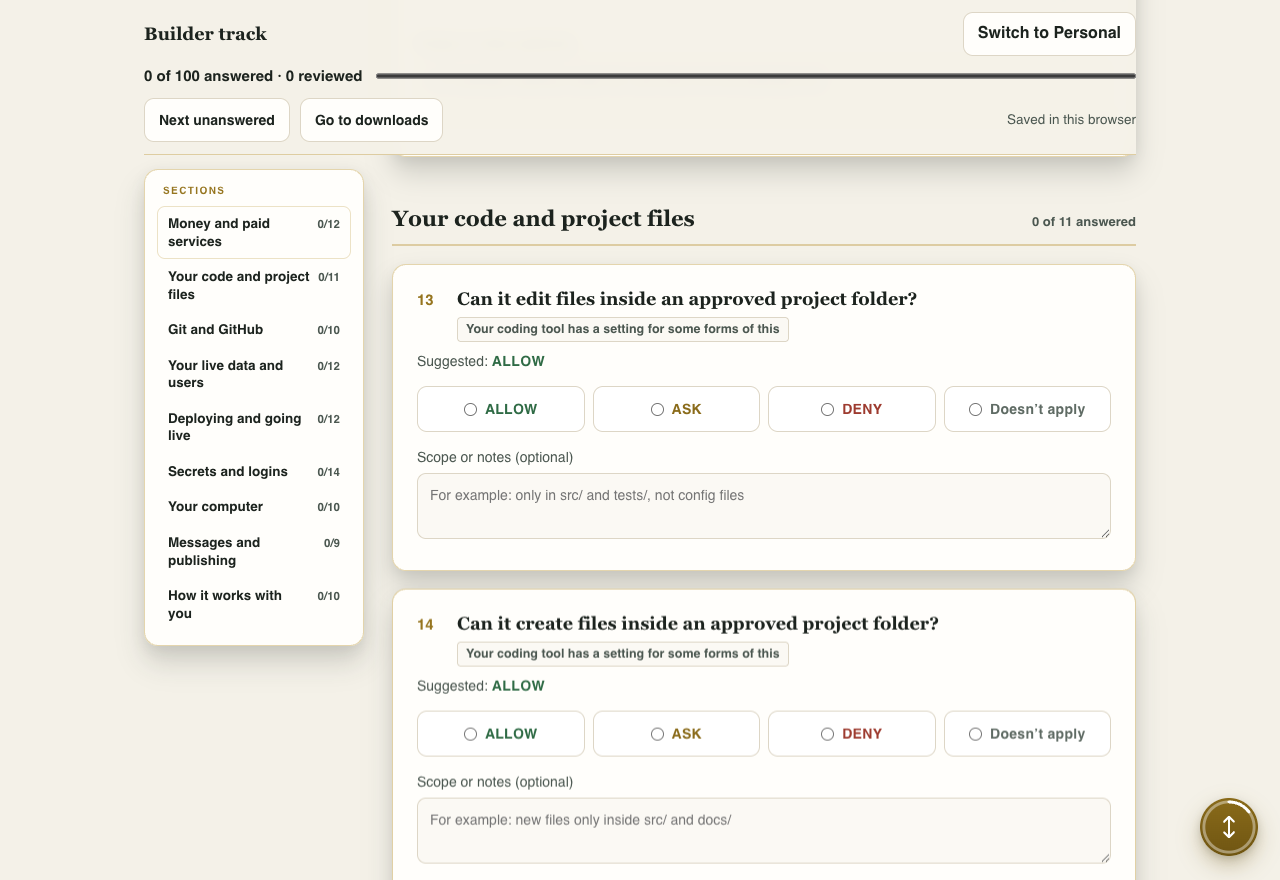
Task: Select ASK for question 14 create files
Action: pyautogui.click(x=676, y=734)
